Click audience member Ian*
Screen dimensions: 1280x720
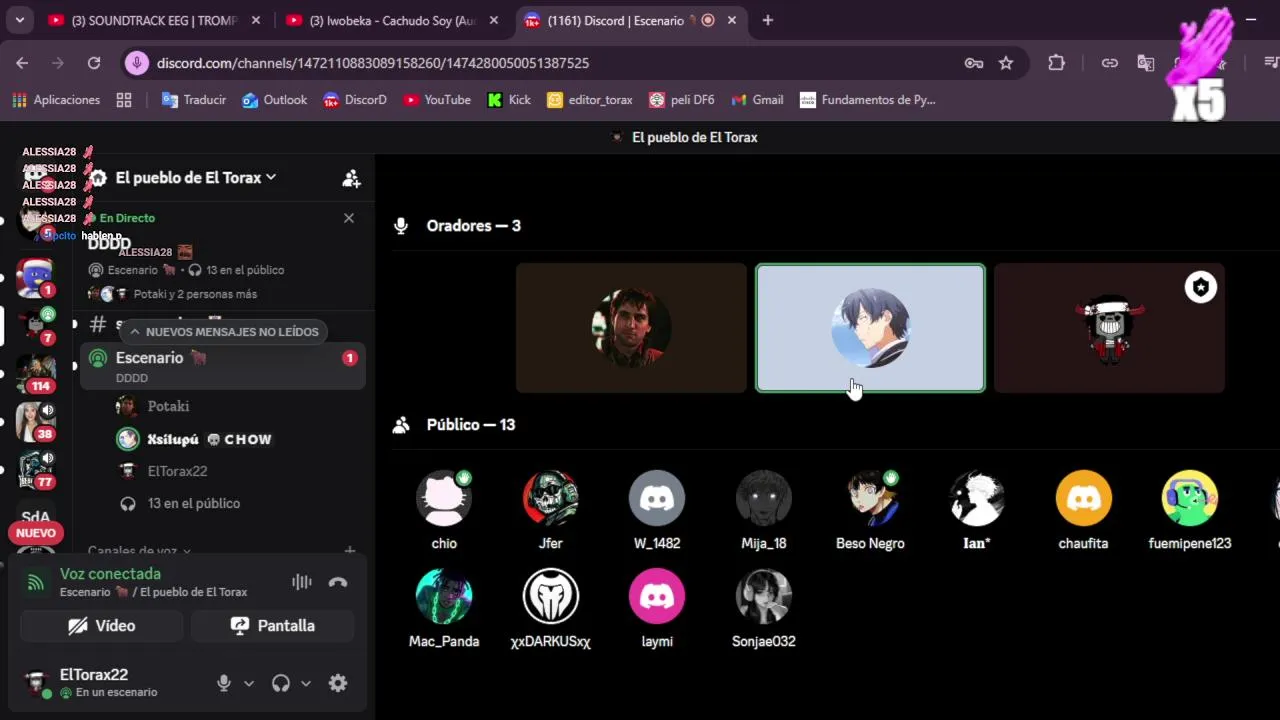[x=977, y=510]
